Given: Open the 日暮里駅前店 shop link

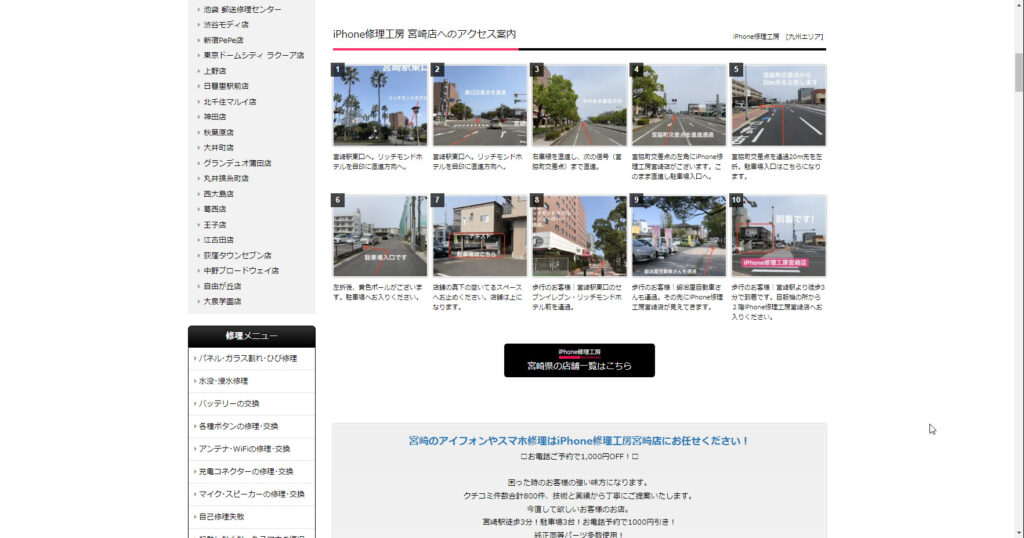Looking at the screenshot, I should 226,86.
